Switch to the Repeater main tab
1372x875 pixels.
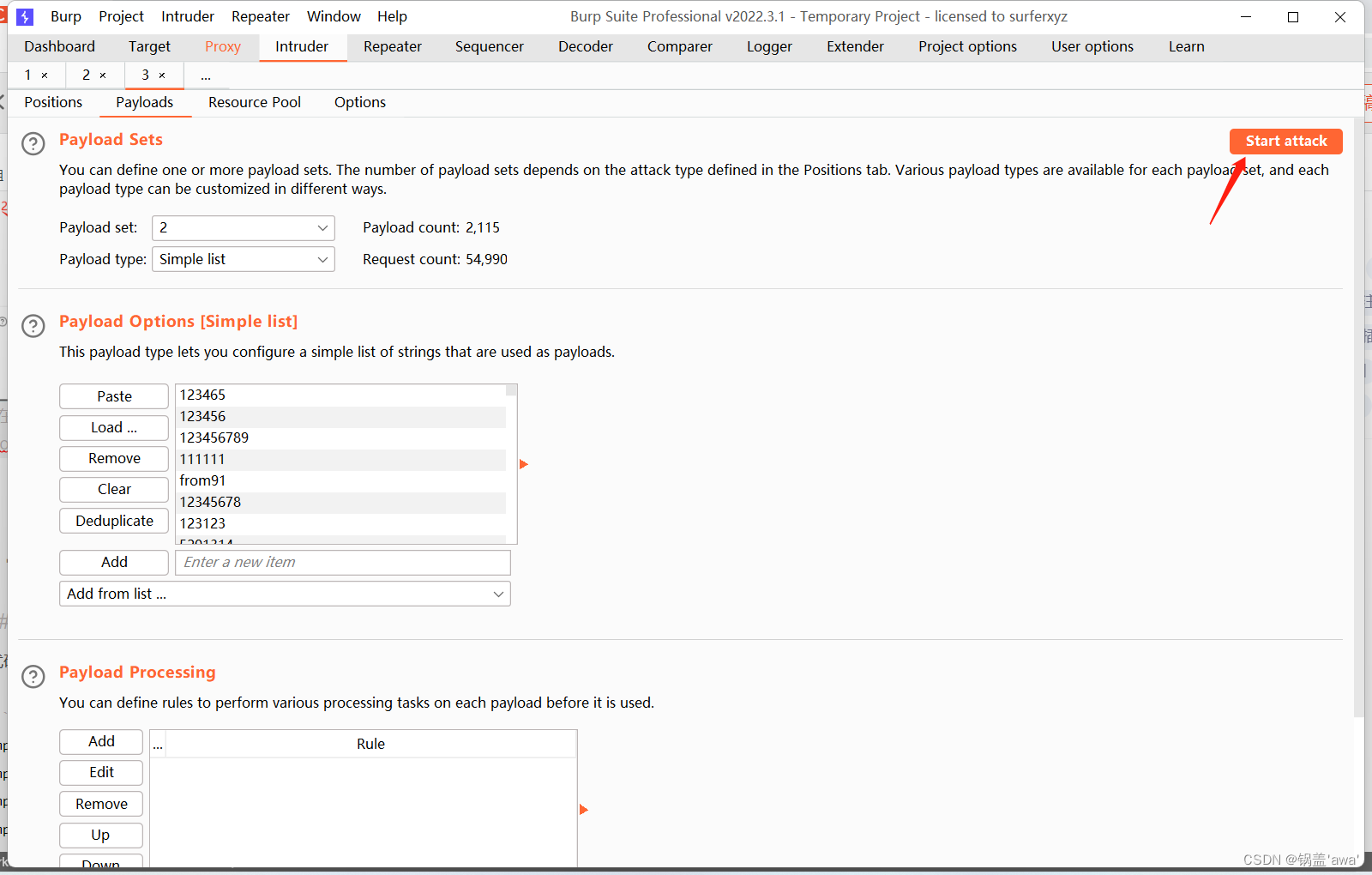[393, 46]
